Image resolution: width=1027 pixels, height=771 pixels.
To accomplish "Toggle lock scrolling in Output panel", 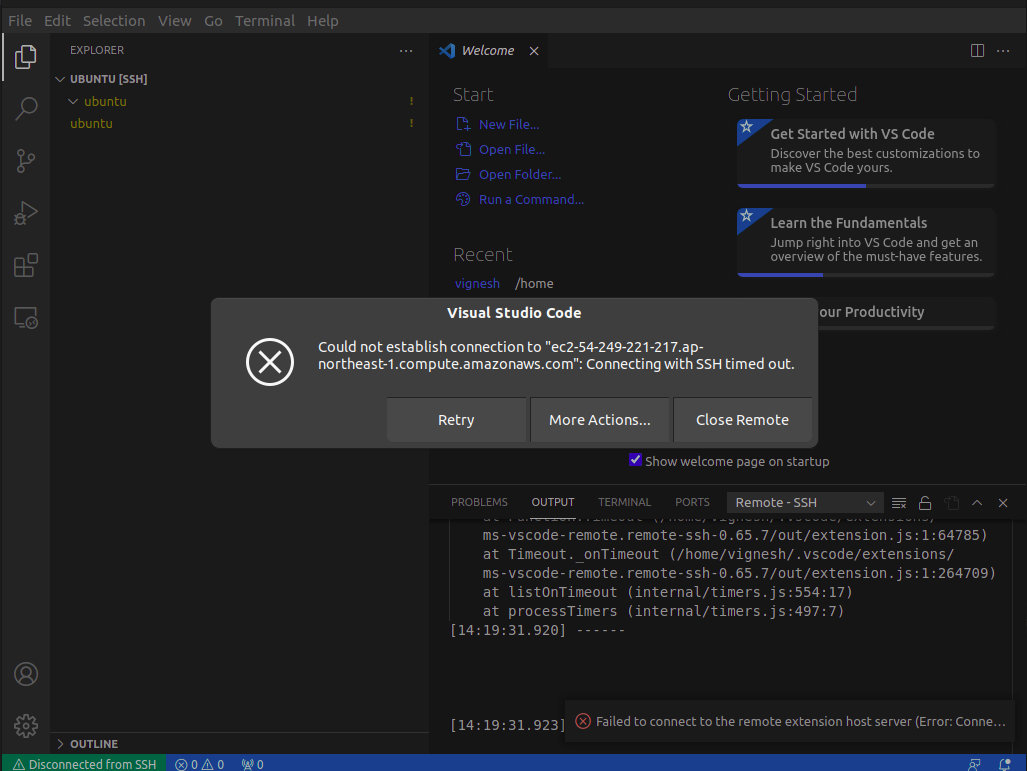I will (x=924, y=503).
